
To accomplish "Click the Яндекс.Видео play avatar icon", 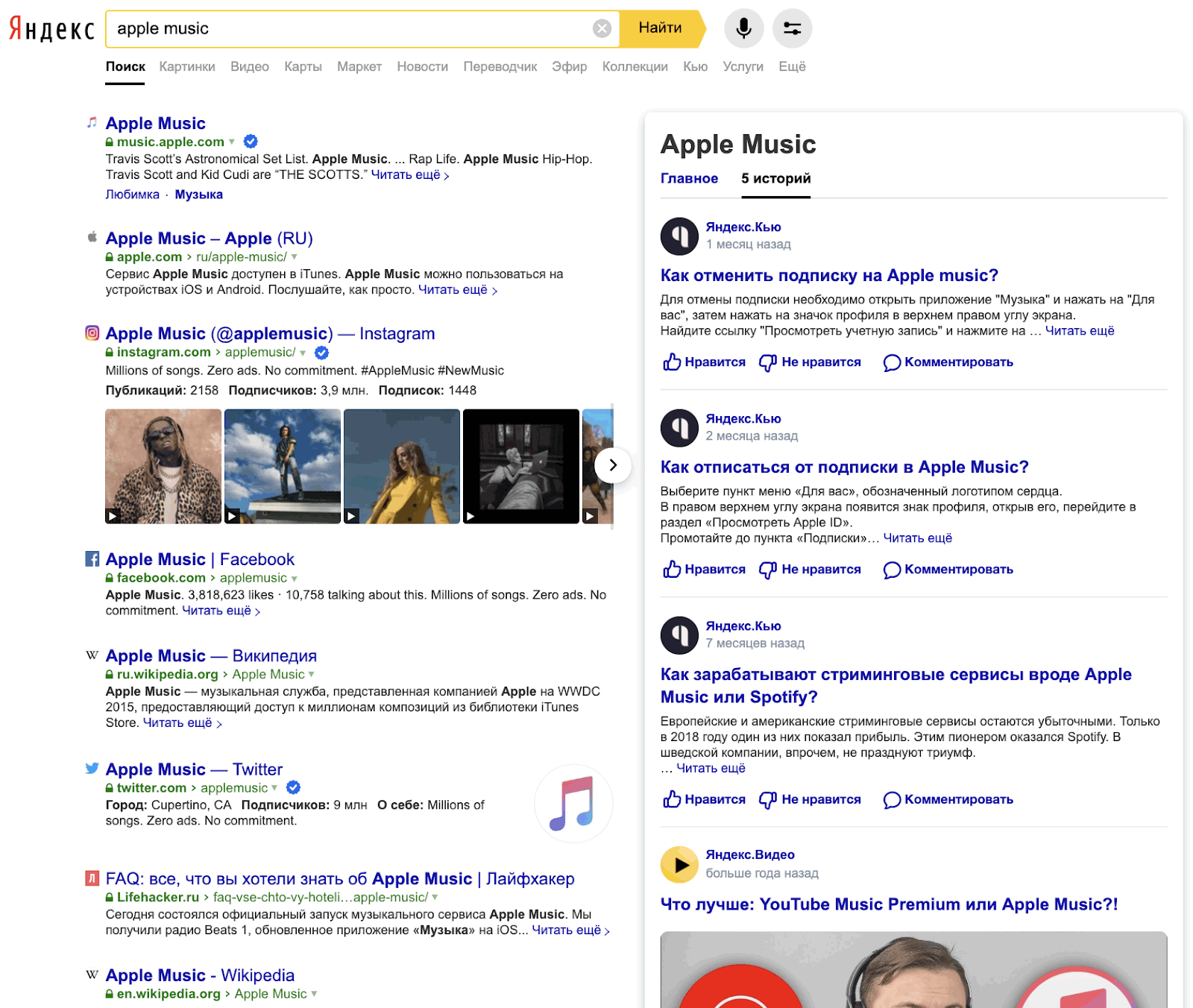I will point(679,864).
